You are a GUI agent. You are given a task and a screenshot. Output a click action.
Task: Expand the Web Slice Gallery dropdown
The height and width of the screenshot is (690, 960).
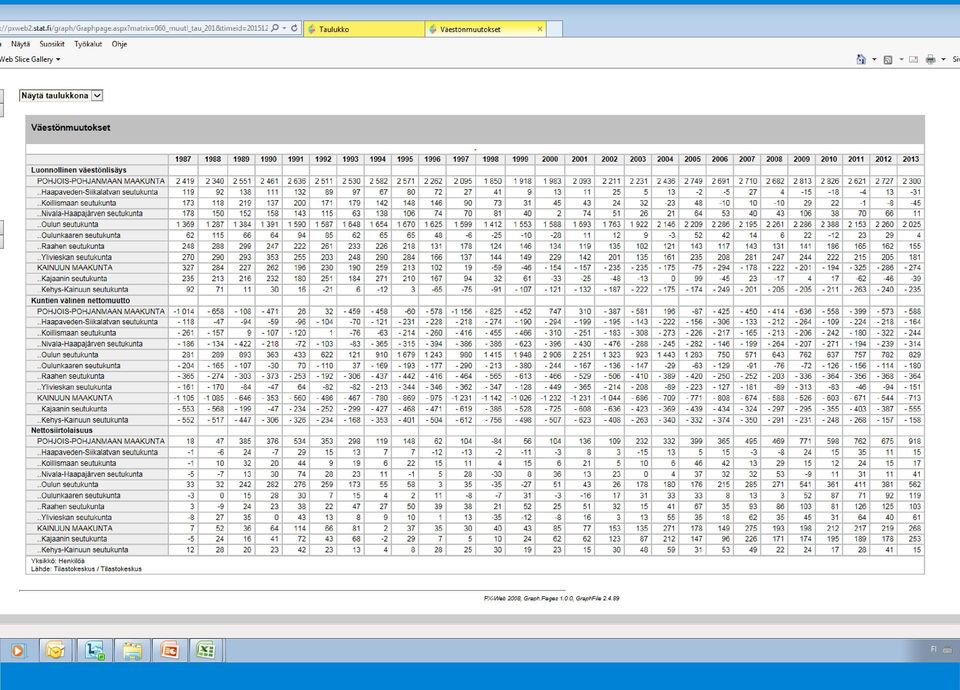(58, 59)
